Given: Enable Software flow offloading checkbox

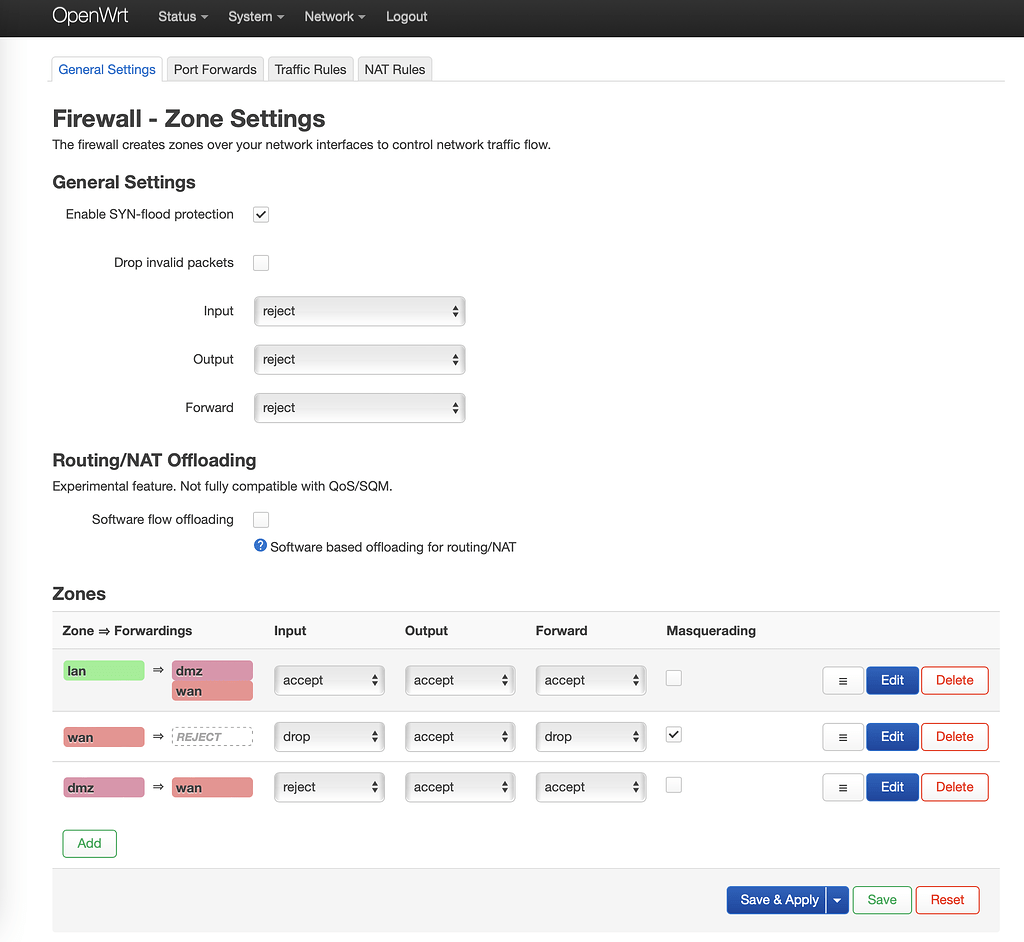Looking at the screenshot, I should (x=261, y=520).
